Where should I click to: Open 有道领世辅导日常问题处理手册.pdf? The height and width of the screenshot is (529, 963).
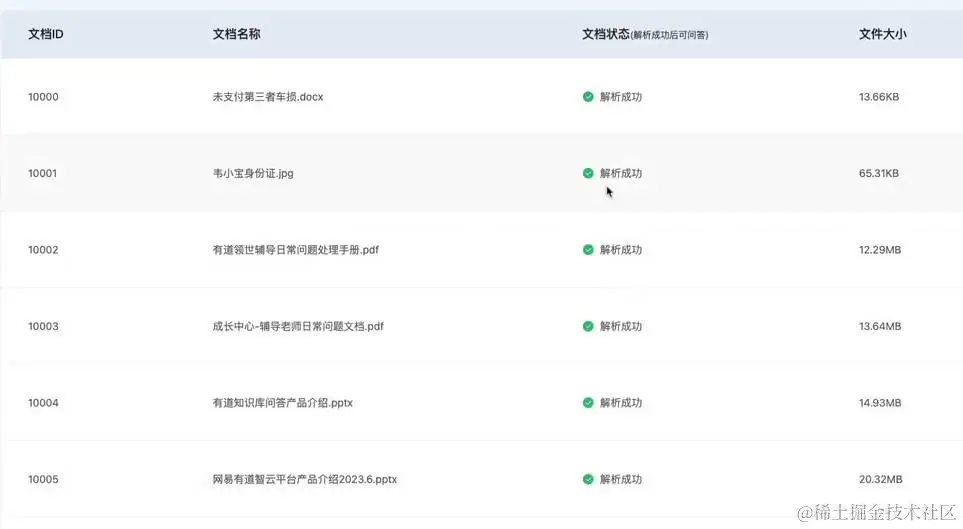295,249
